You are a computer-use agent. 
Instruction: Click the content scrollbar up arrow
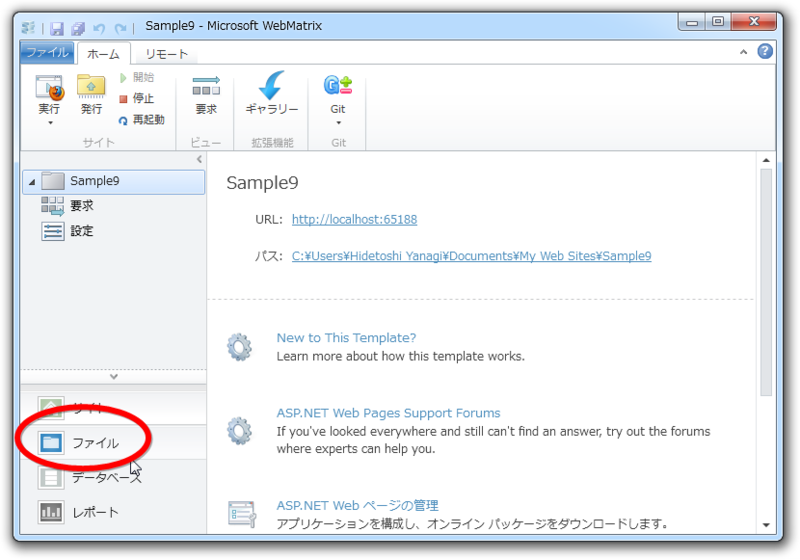766,160
